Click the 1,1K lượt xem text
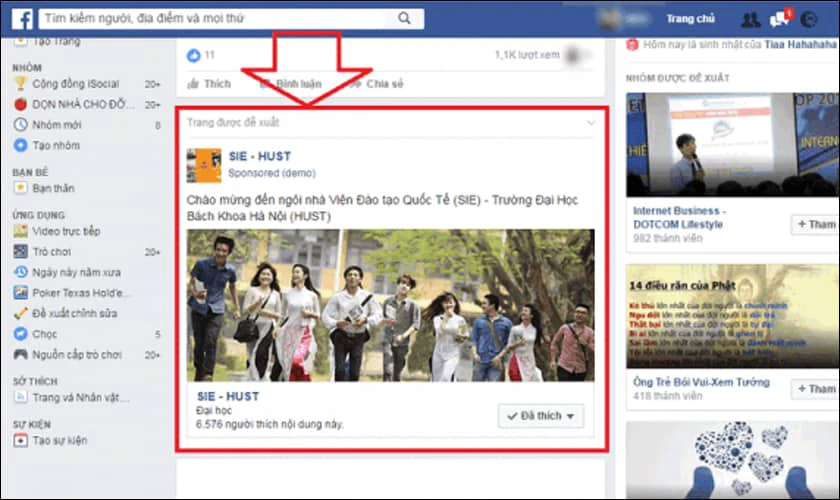840x500 pixels. (x=527, y=55)
